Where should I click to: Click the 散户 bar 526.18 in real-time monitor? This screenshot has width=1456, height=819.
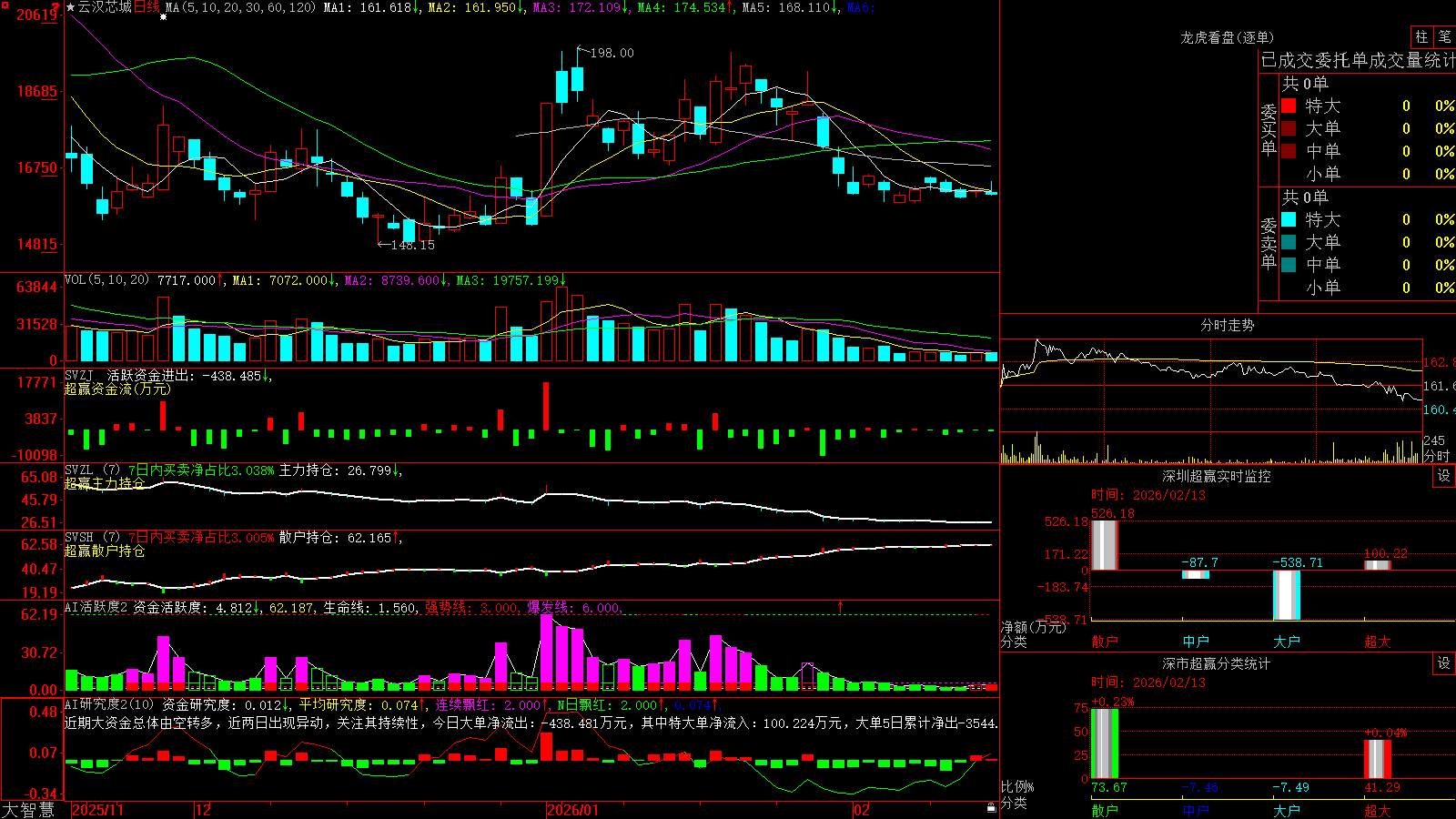[1104, 545]
